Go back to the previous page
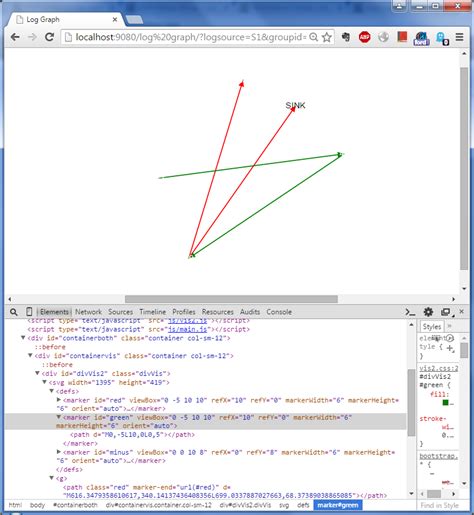This screenshot has height=515, width=474. 15,37
